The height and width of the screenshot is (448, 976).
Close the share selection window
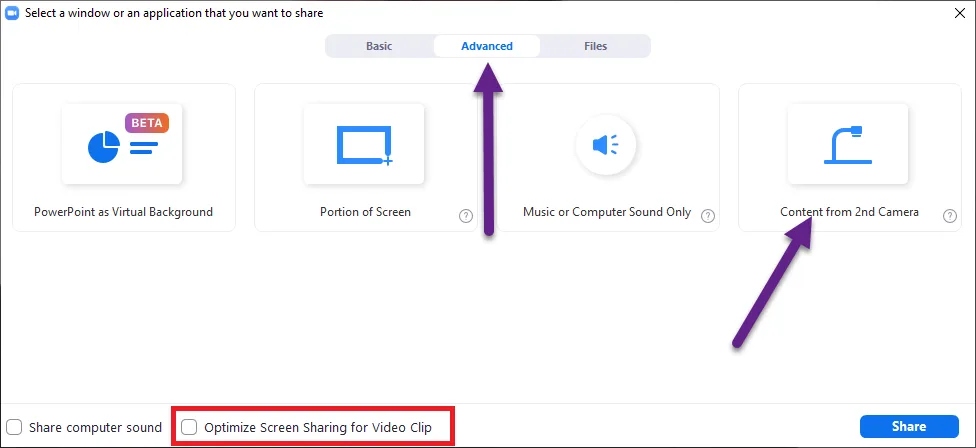(x=958, y=14)
